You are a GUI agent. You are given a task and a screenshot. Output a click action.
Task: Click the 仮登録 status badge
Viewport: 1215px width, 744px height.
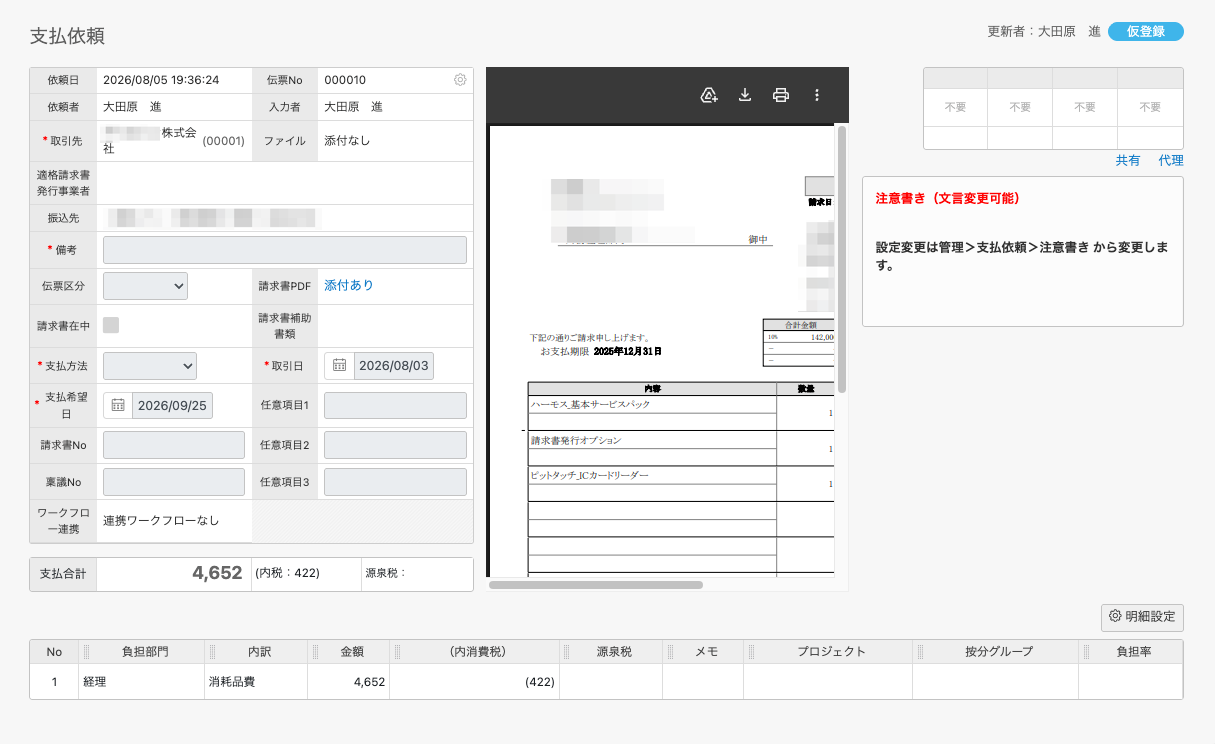pos(1146,31)
